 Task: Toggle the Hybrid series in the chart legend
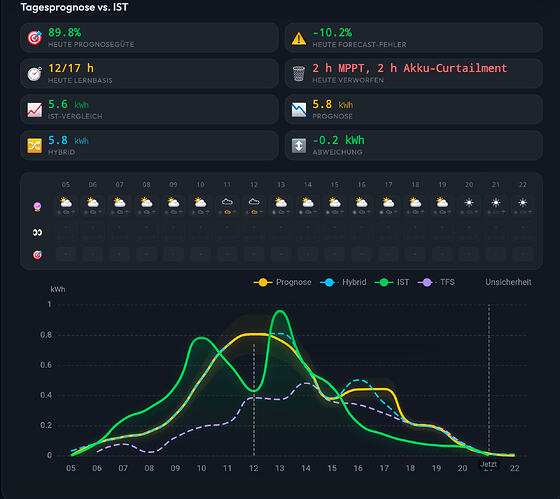pos(343,282)
